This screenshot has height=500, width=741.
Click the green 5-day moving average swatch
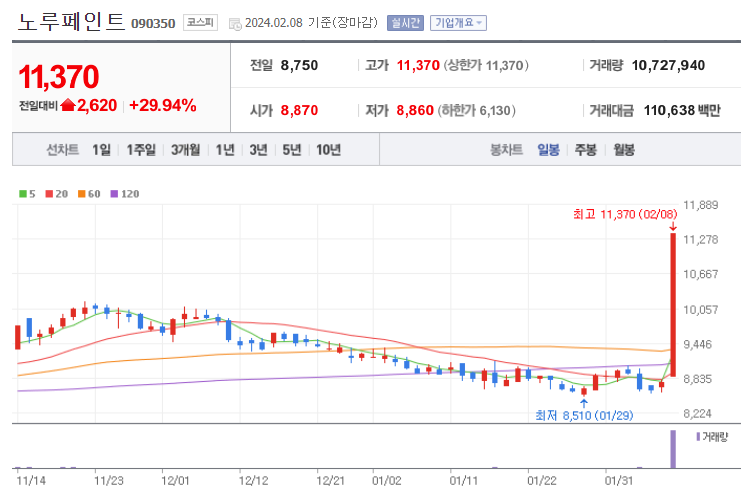pyautogui.click(x=23, y=194)
